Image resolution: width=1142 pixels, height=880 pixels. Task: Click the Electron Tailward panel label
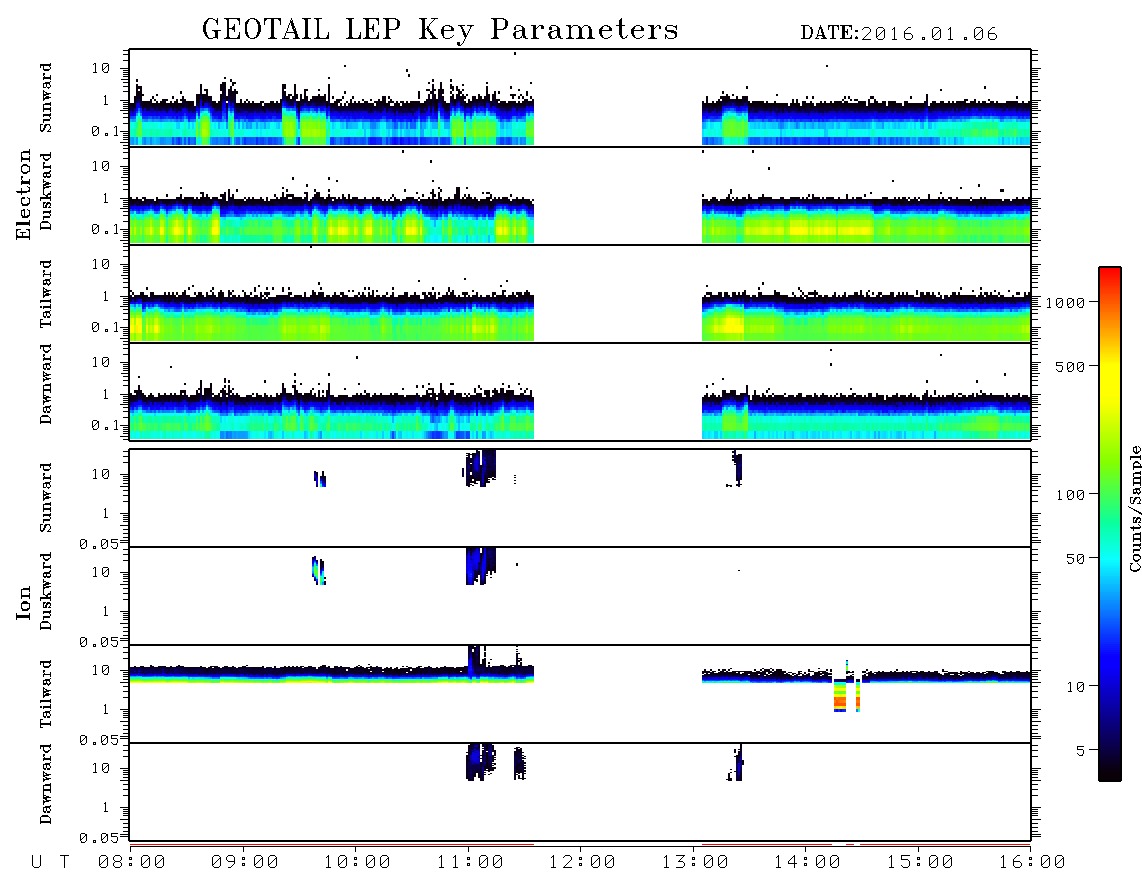point(46,294)
